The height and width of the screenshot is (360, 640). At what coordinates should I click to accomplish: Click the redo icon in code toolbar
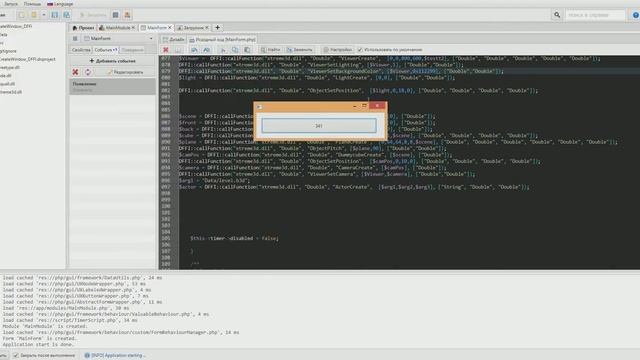pyautogui.click(x=207, y=50)
